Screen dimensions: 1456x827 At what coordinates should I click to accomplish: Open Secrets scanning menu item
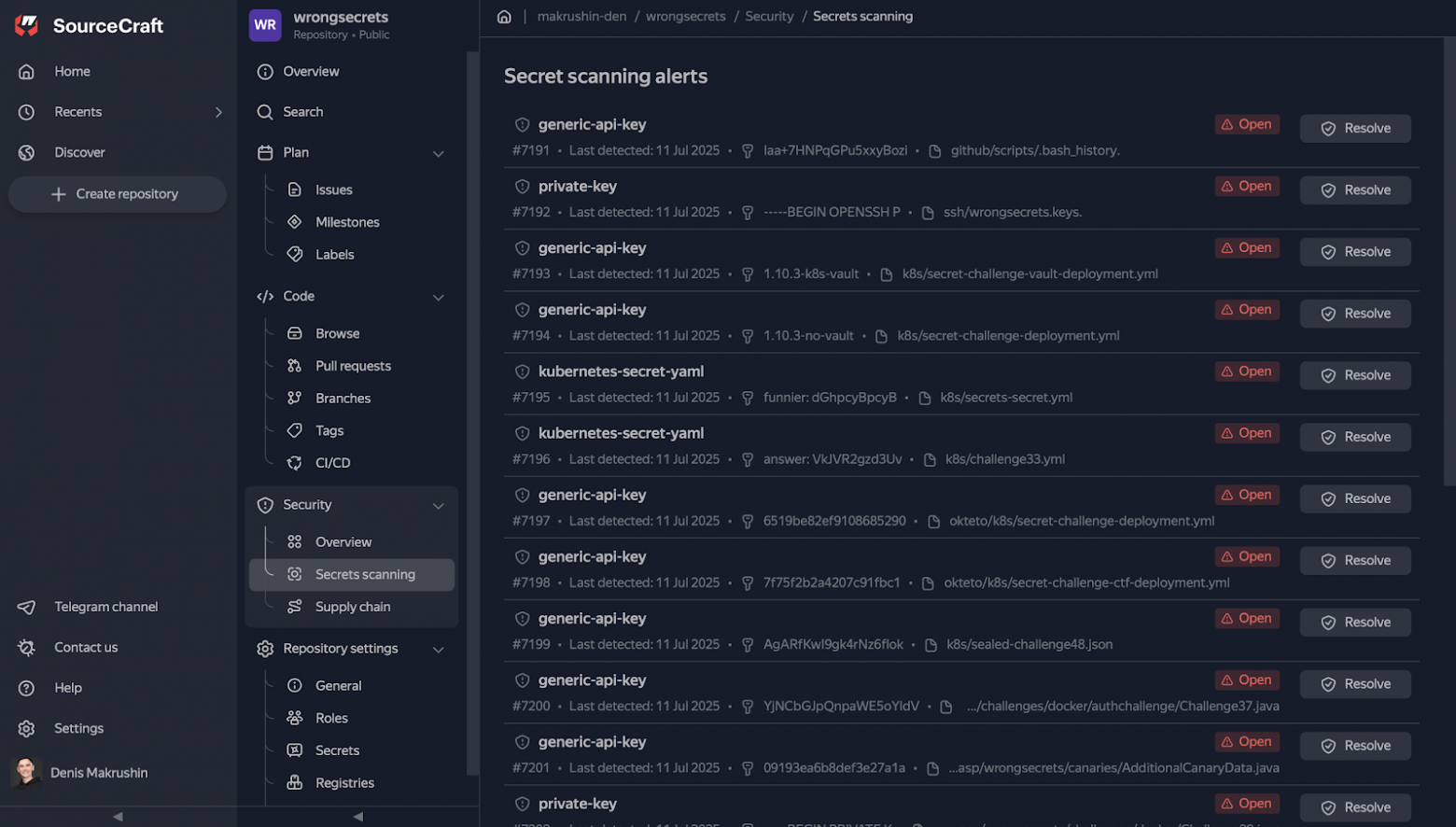coord(364,575)
